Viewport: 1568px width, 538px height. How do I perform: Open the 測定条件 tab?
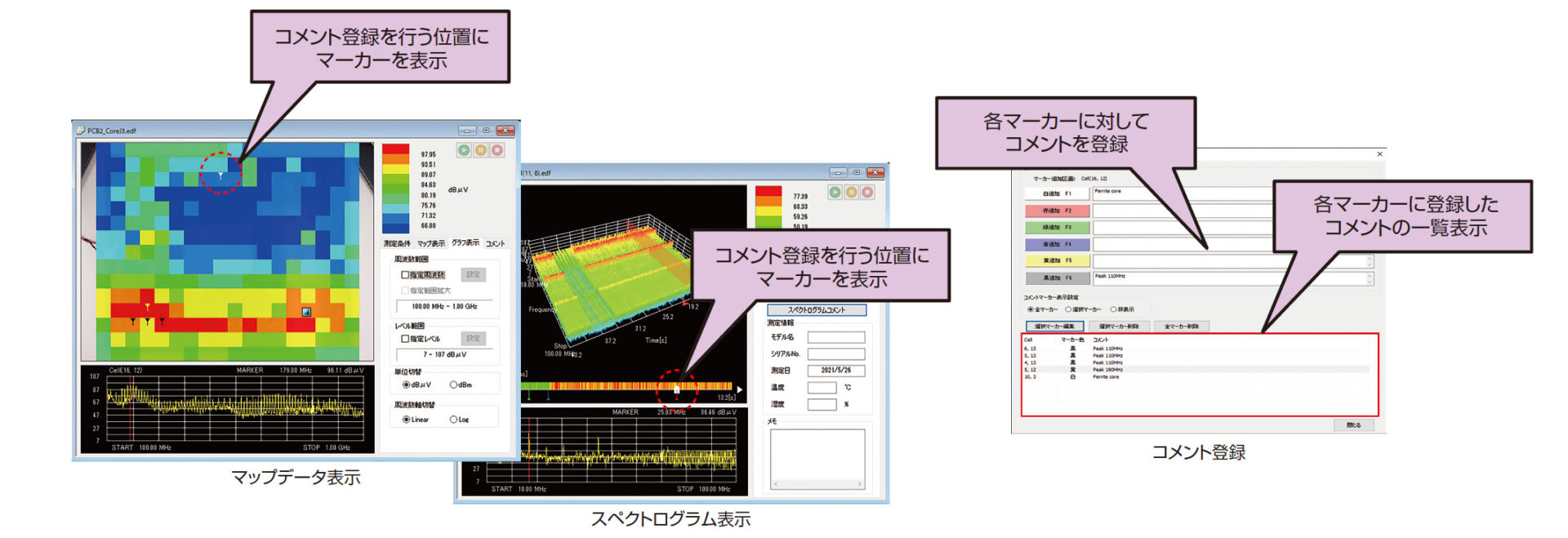click(397, 243)
